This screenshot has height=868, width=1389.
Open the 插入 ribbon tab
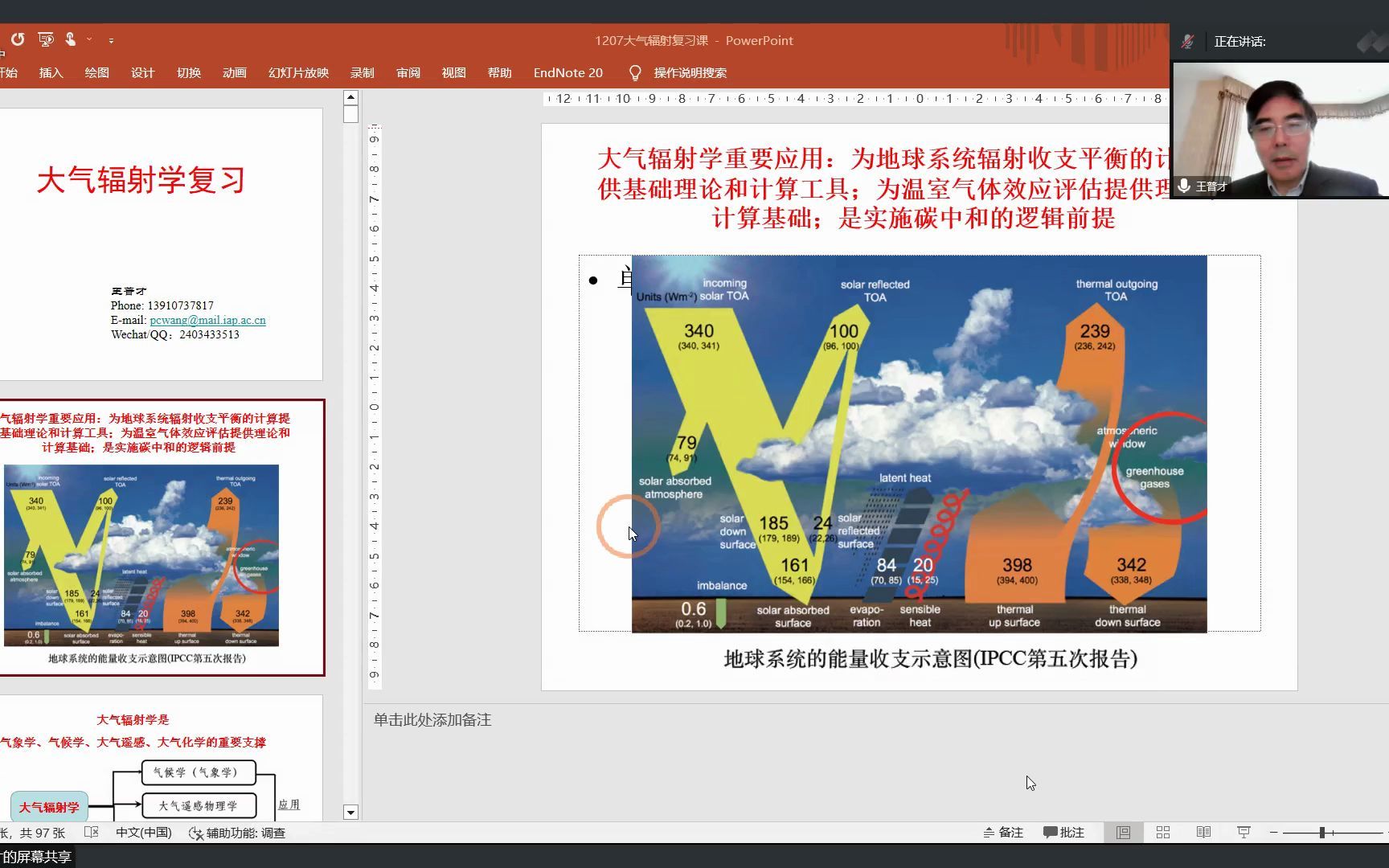coord(51,72)
